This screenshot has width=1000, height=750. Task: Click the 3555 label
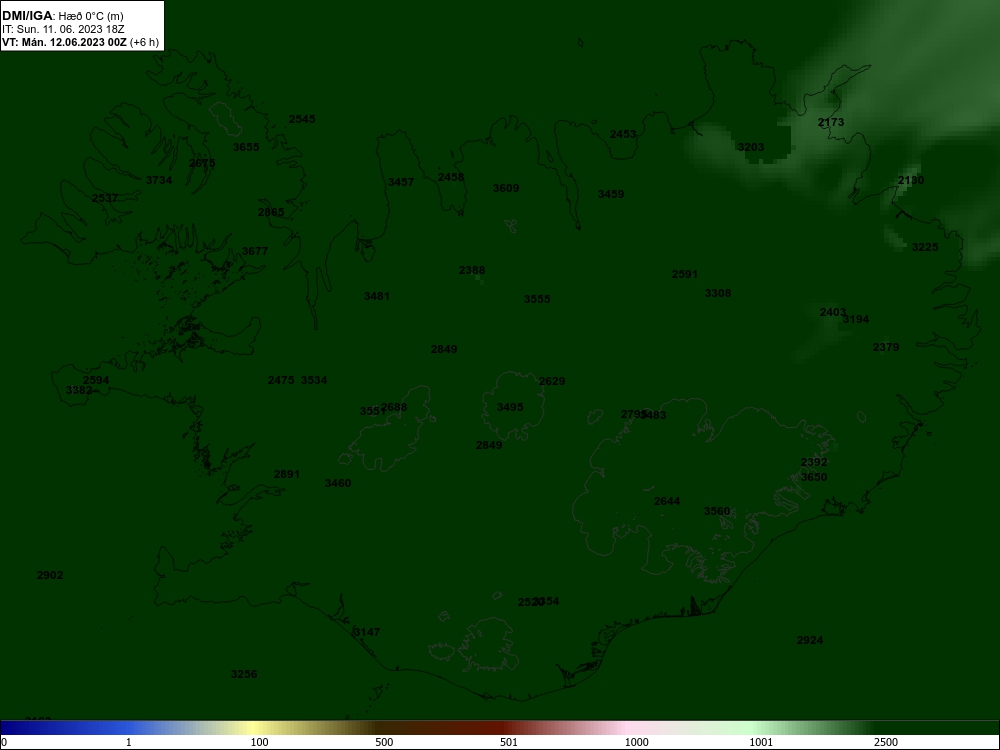click(537, 299)
